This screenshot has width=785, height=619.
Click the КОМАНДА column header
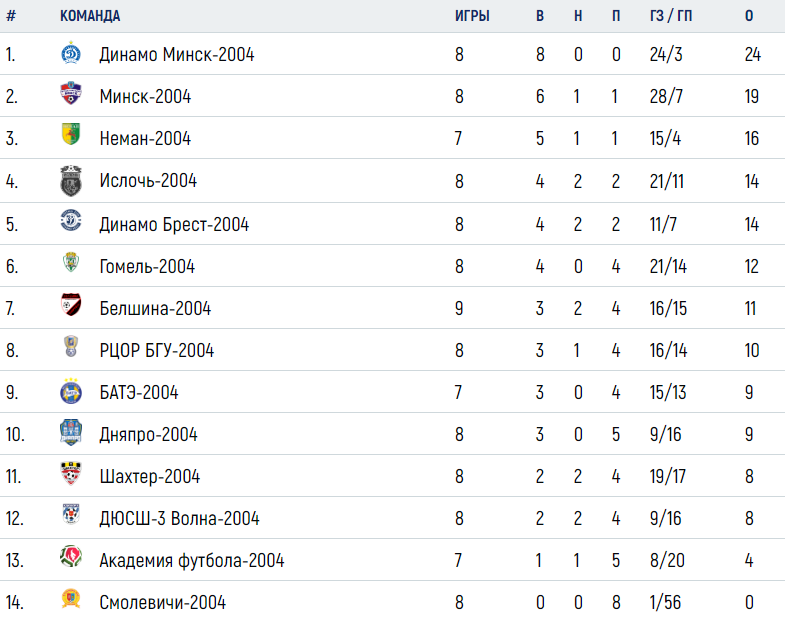click(90, 16)
